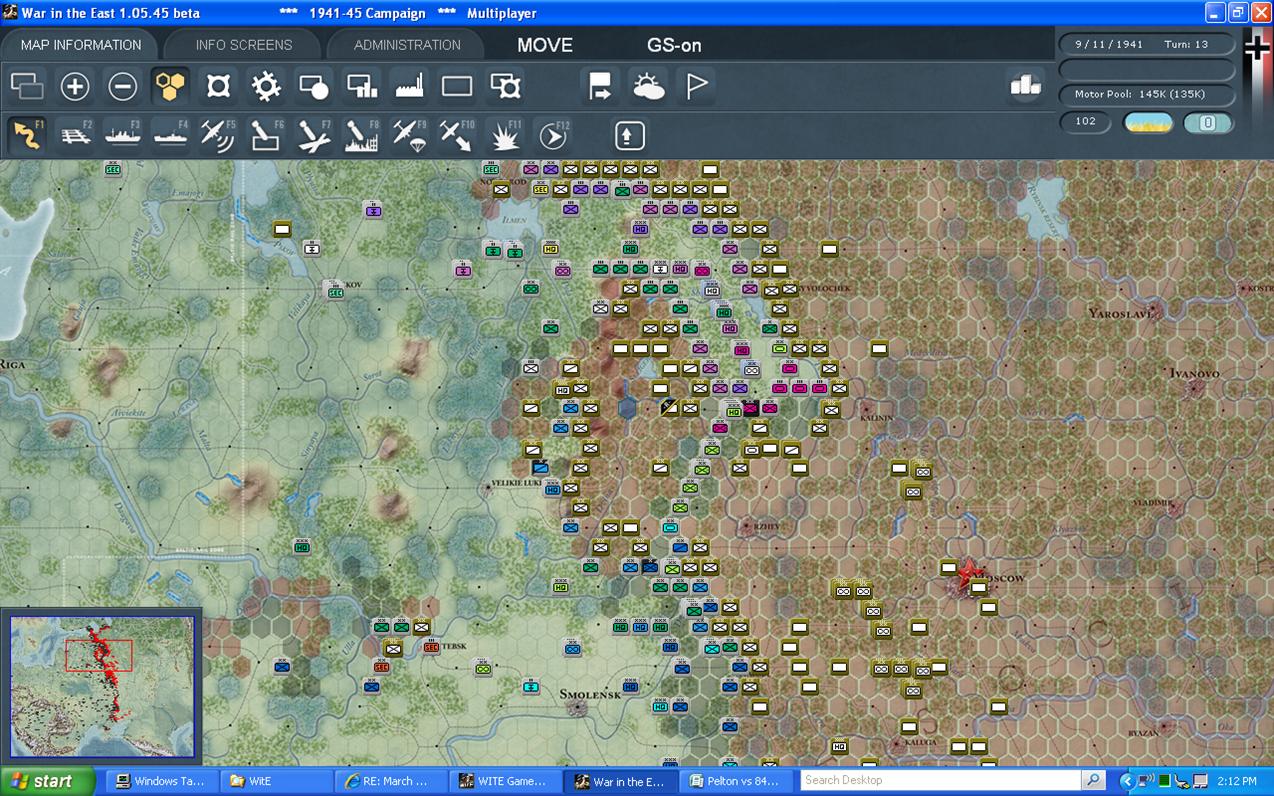Image resolution: width=1274 pixels, height=796 pixels.
Task: Select the F1 move mode icon
Action: coord(28,135)
